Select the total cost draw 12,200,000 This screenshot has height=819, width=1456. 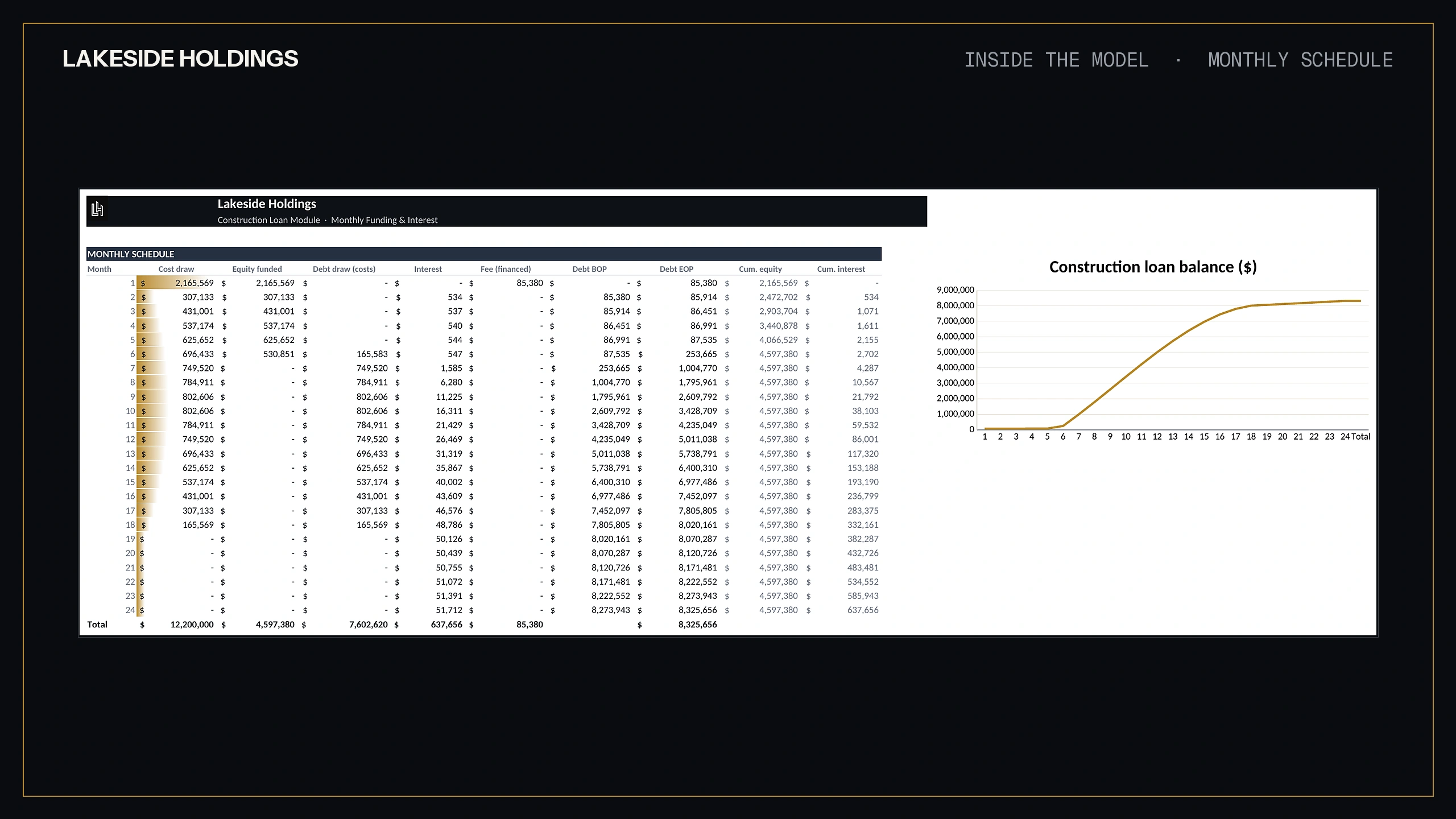point(192,624)
